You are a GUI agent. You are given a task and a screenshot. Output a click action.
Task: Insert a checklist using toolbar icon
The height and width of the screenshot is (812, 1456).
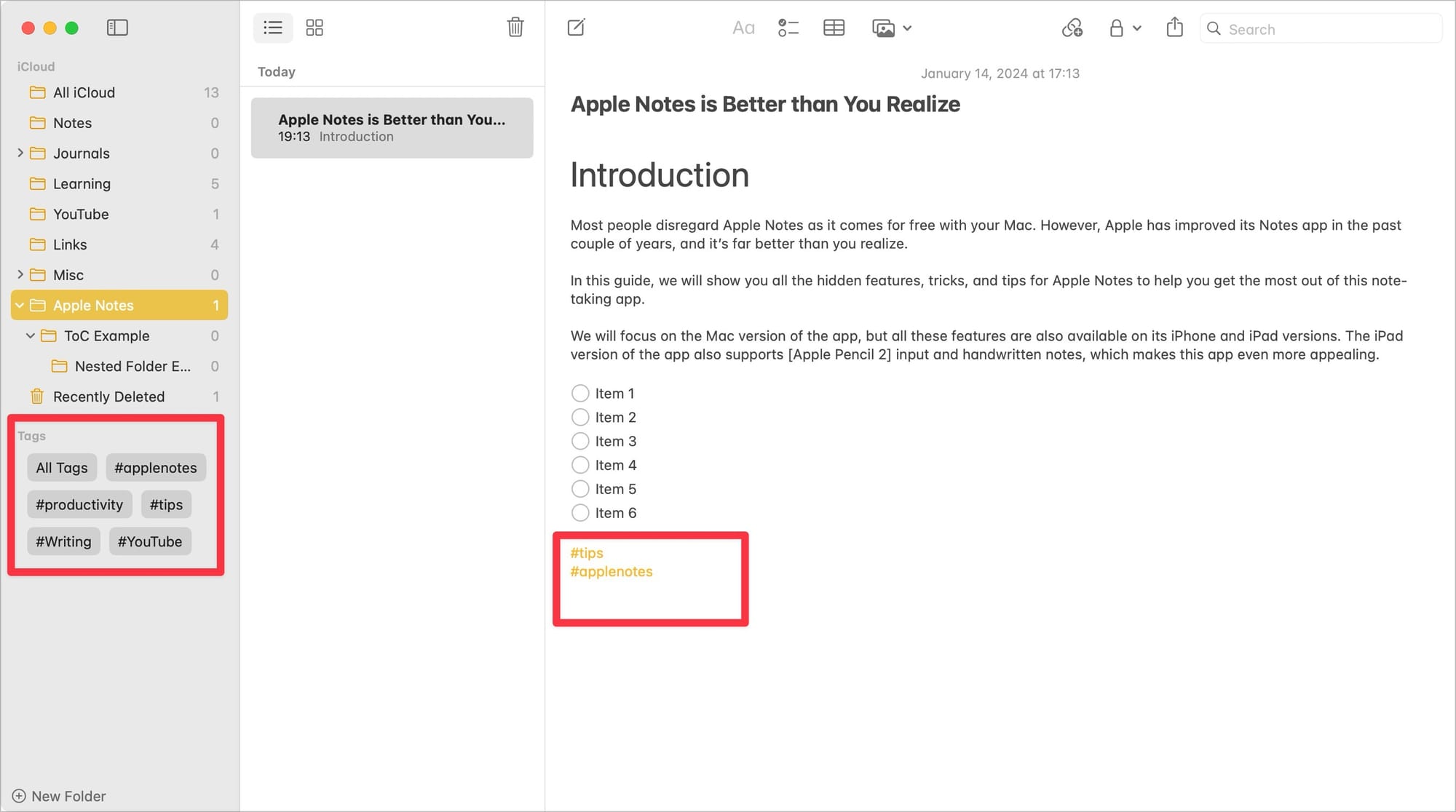(x=788, y=28)
